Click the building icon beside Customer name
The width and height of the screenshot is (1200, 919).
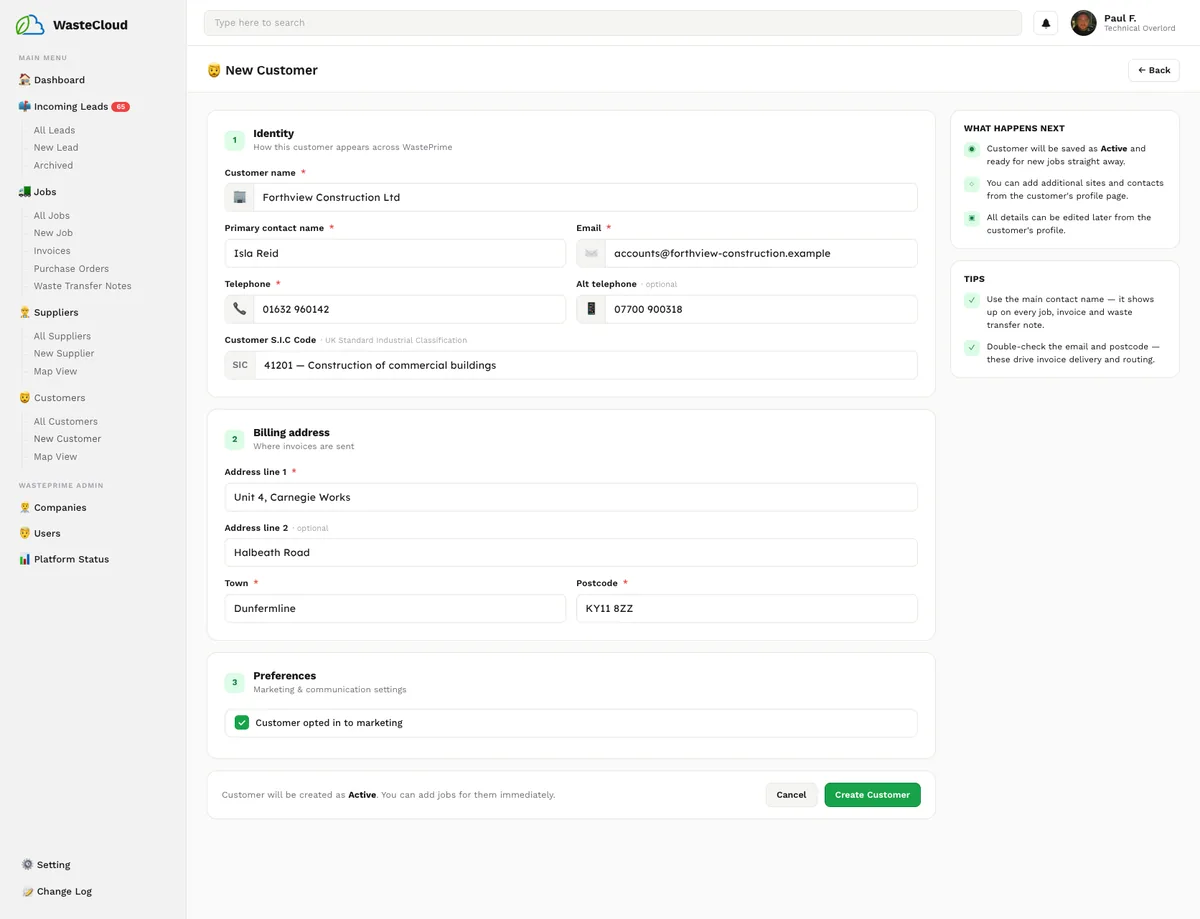pos(239,198)
